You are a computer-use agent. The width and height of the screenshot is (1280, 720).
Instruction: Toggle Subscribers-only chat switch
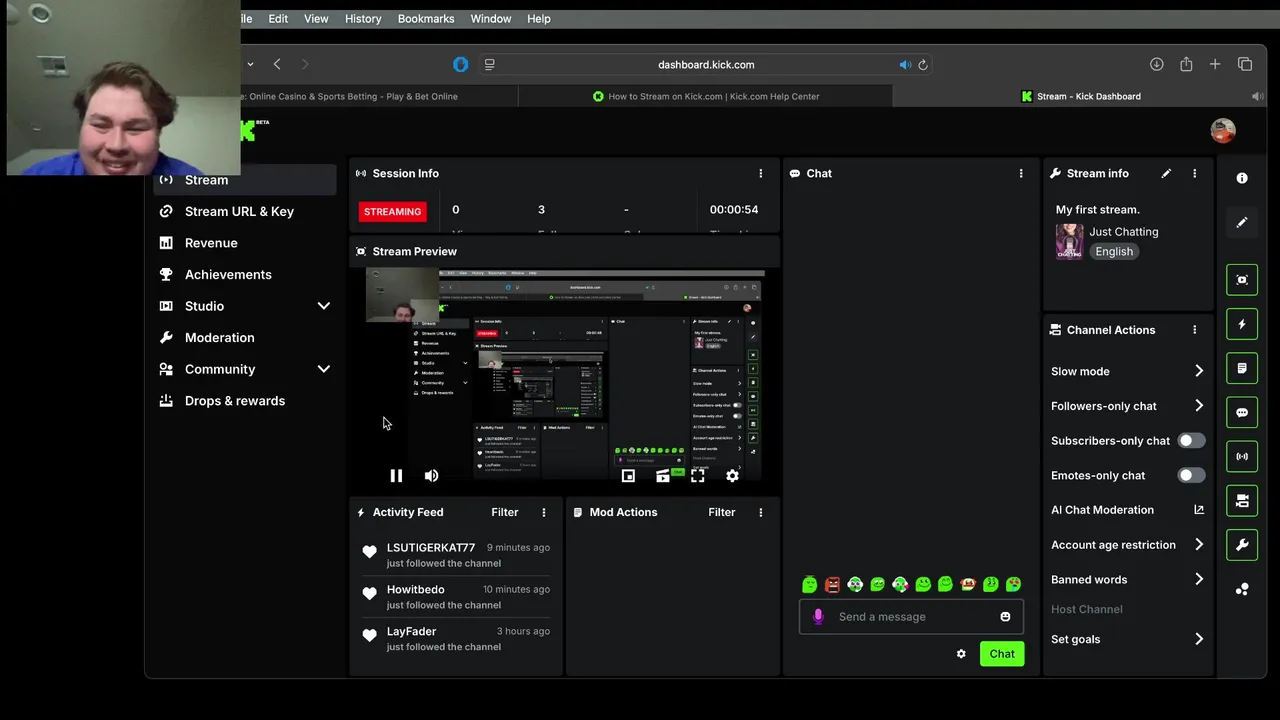[x=1191, y=440]
